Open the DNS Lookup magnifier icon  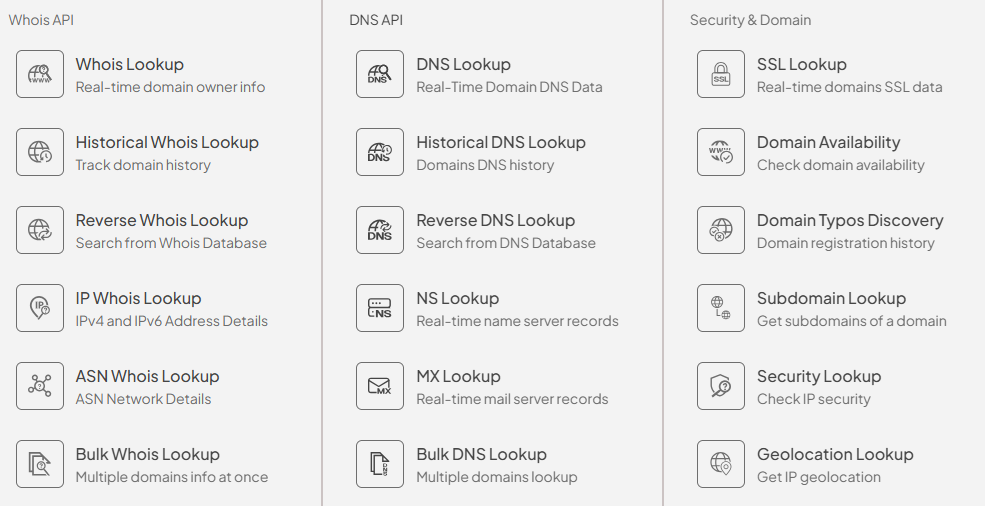coord(380,74)
